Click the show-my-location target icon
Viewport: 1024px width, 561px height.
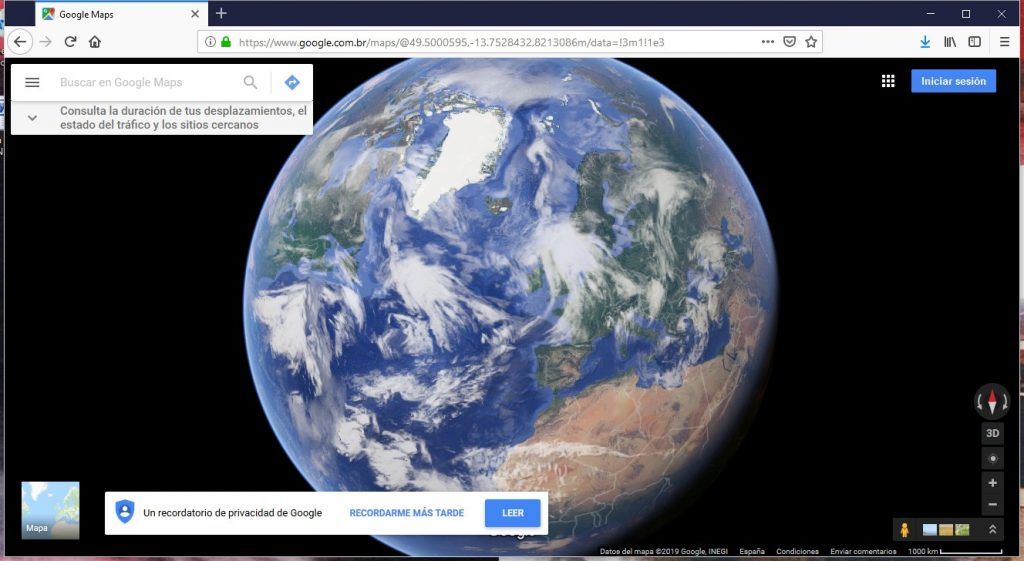[992, 458]
